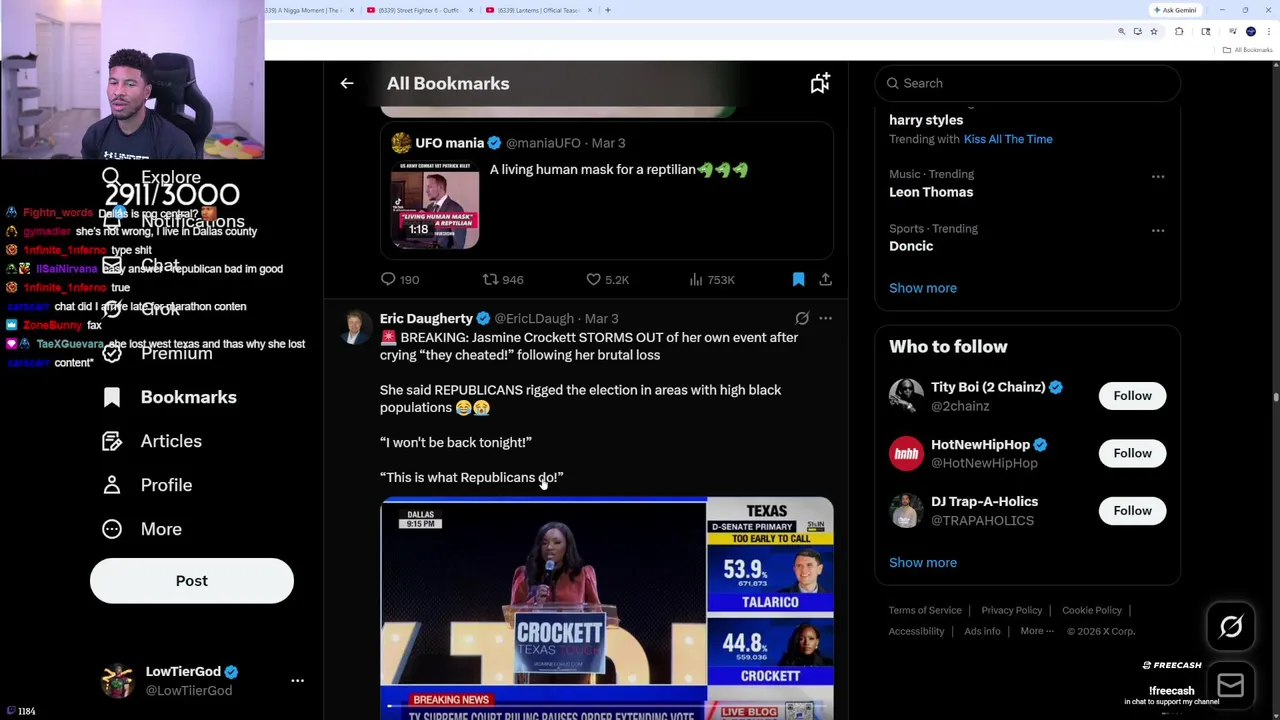Switch to the Street Fighter 6 tab
1280x720 pixels.
[420, 10]
